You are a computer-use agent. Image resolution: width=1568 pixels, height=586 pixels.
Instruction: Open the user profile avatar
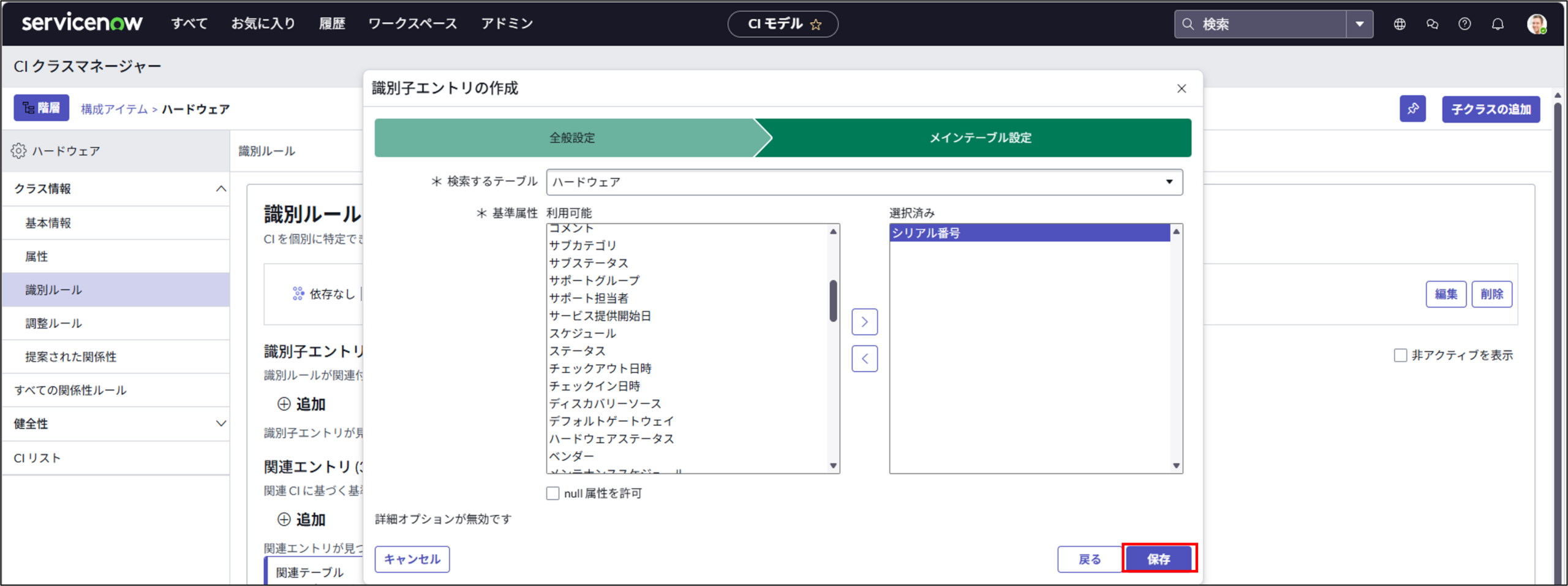(1537, 24)
